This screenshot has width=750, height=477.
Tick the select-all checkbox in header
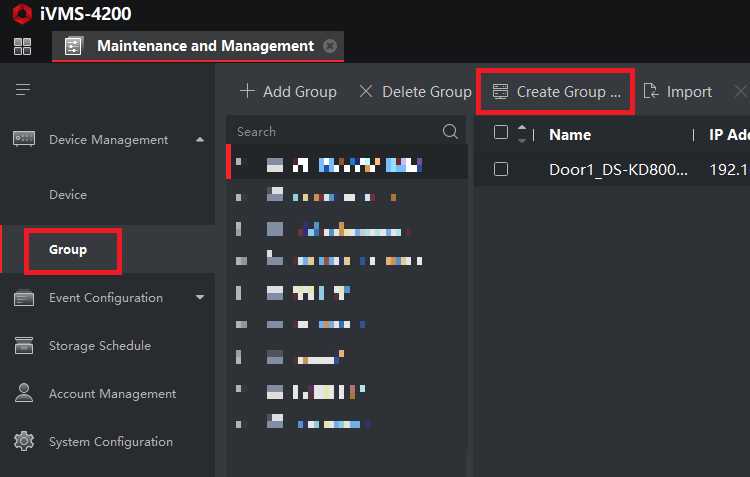[501, 133]
